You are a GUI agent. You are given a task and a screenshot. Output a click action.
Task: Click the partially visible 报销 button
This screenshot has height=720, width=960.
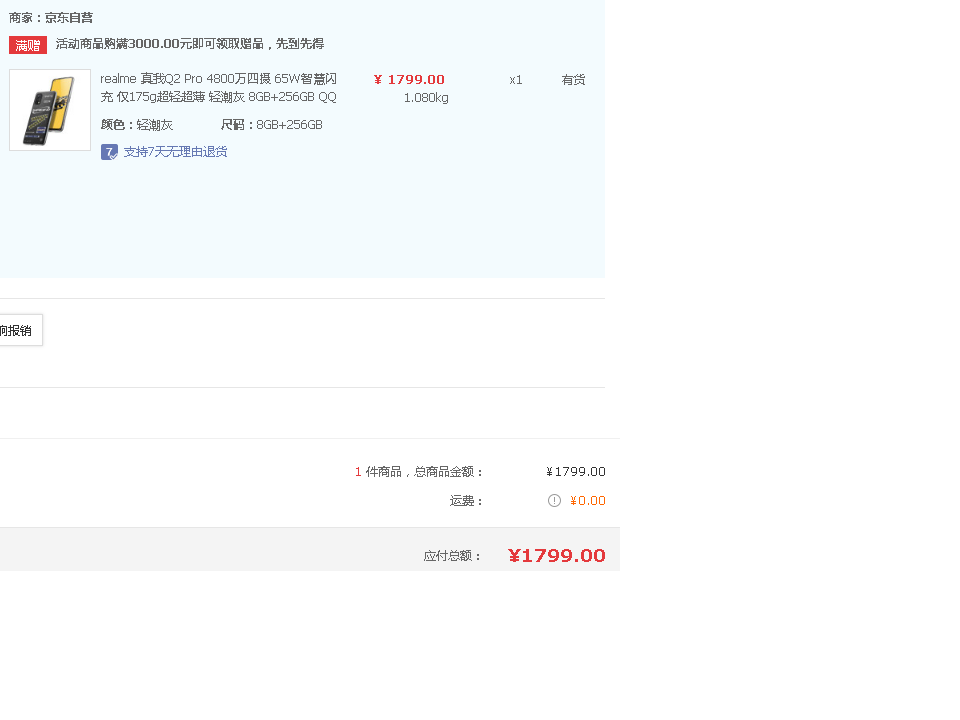[21, 331]
